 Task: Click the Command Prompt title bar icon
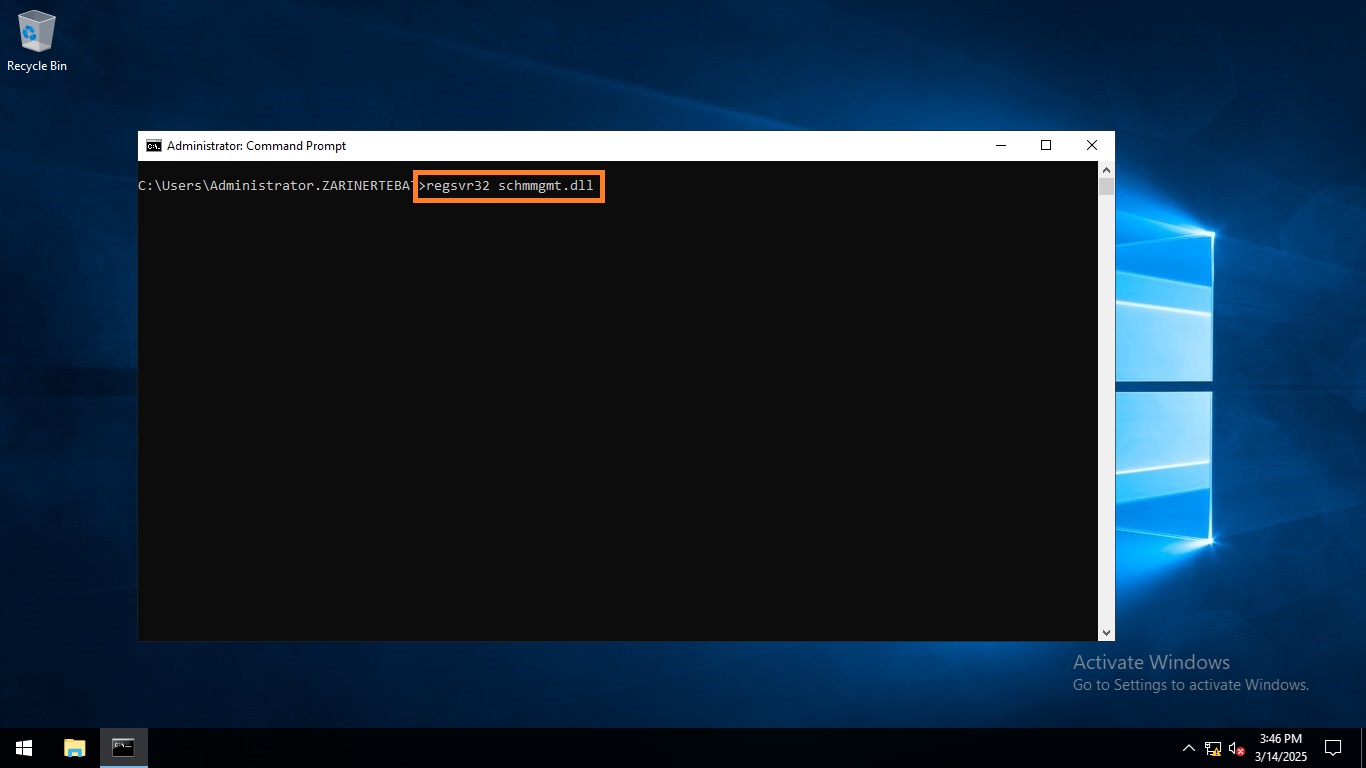point(153,146)
